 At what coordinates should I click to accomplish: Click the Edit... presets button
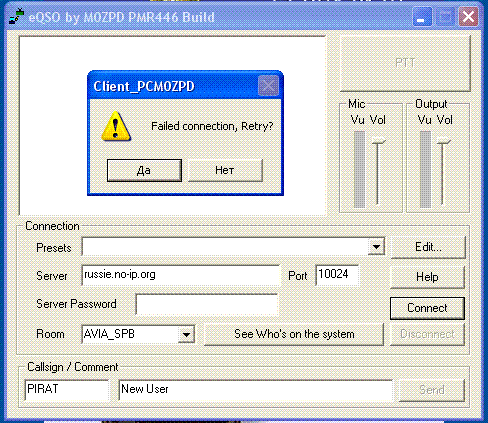click(x=428, y=247)
